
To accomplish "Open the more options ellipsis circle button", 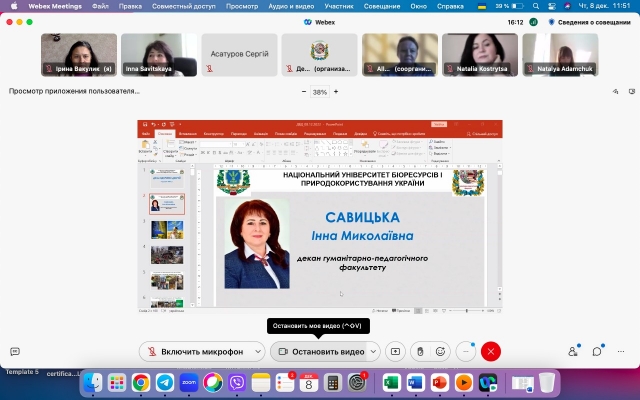I will (x=466, y=351).
